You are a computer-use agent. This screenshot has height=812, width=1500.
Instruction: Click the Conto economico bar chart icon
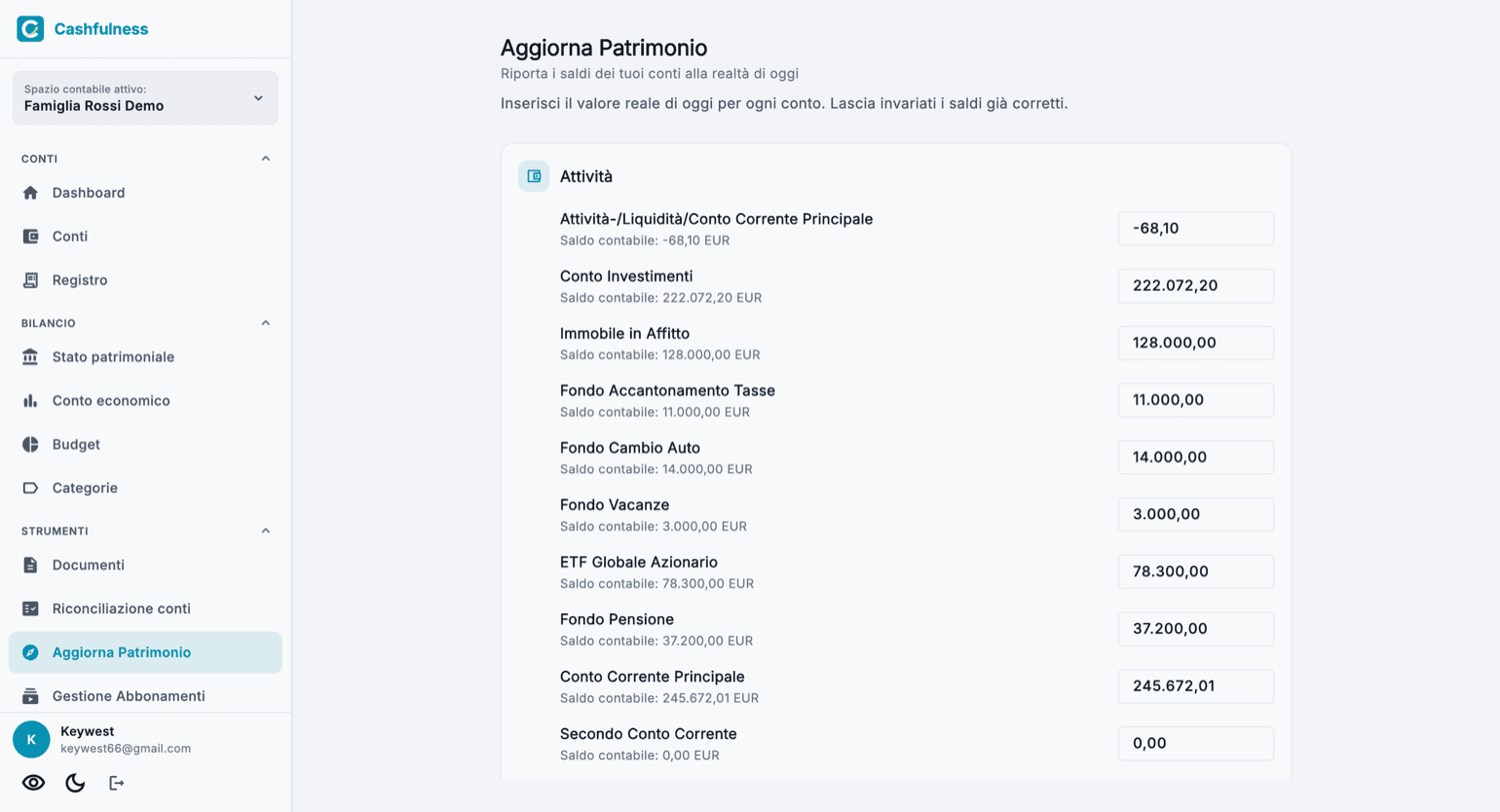click(x=30, y=401)
